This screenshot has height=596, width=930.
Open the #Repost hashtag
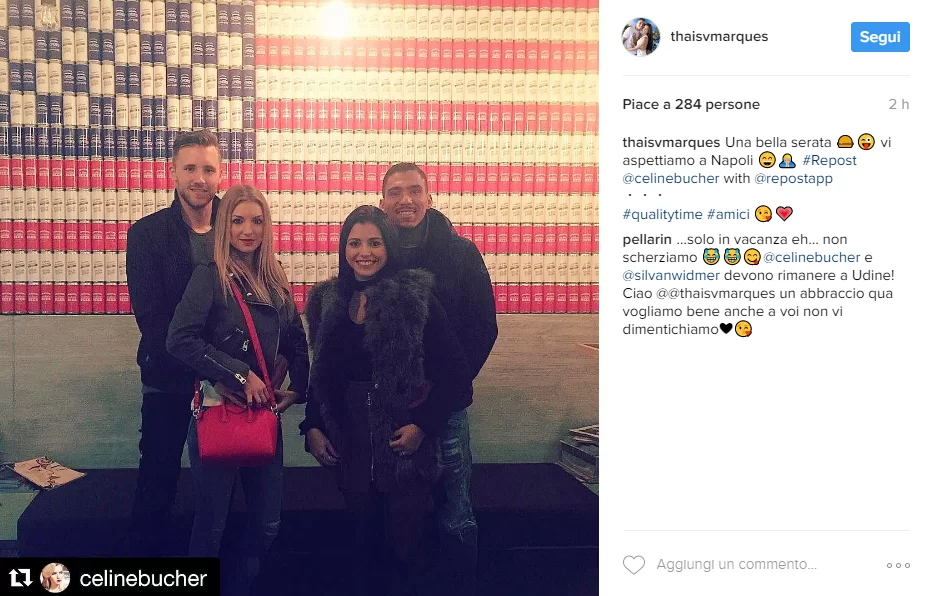[x=829, y=160]
